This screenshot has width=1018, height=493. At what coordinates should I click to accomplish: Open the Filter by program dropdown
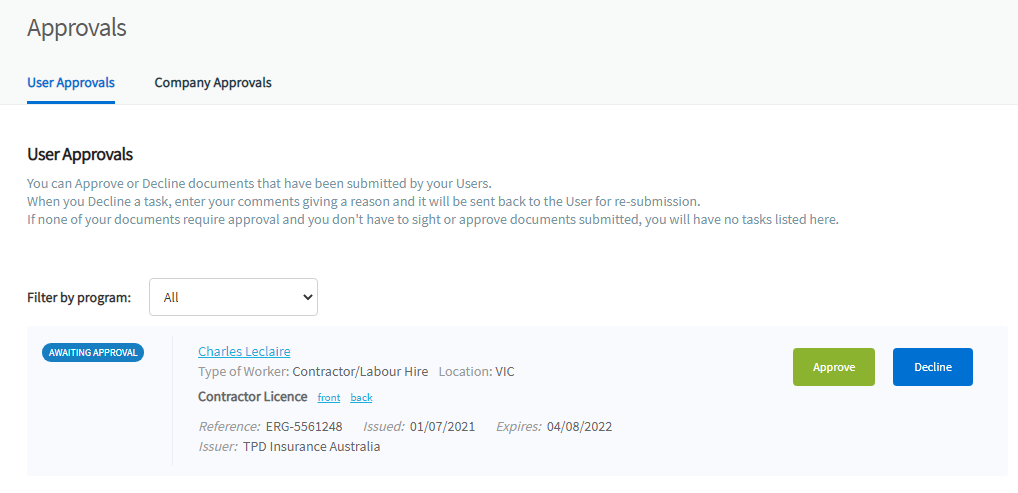click(x=233, y=297)
